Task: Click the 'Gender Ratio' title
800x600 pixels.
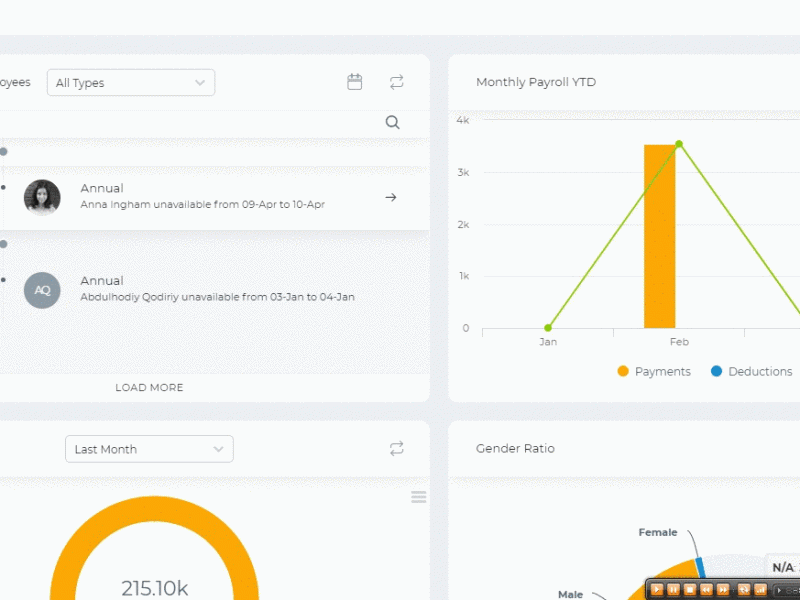Action: click(x=515, y=448)
